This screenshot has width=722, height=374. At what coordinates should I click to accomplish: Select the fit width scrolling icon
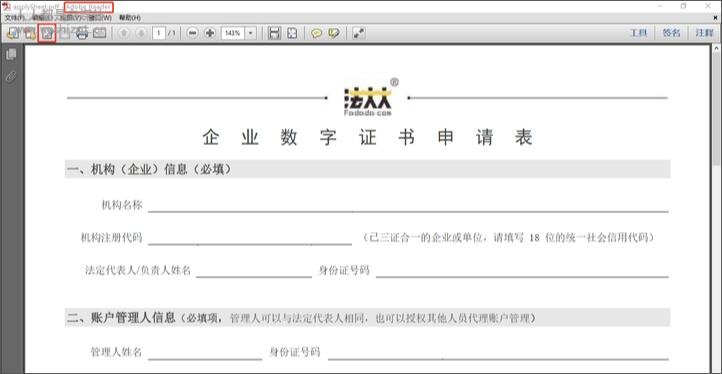[275, 33]
